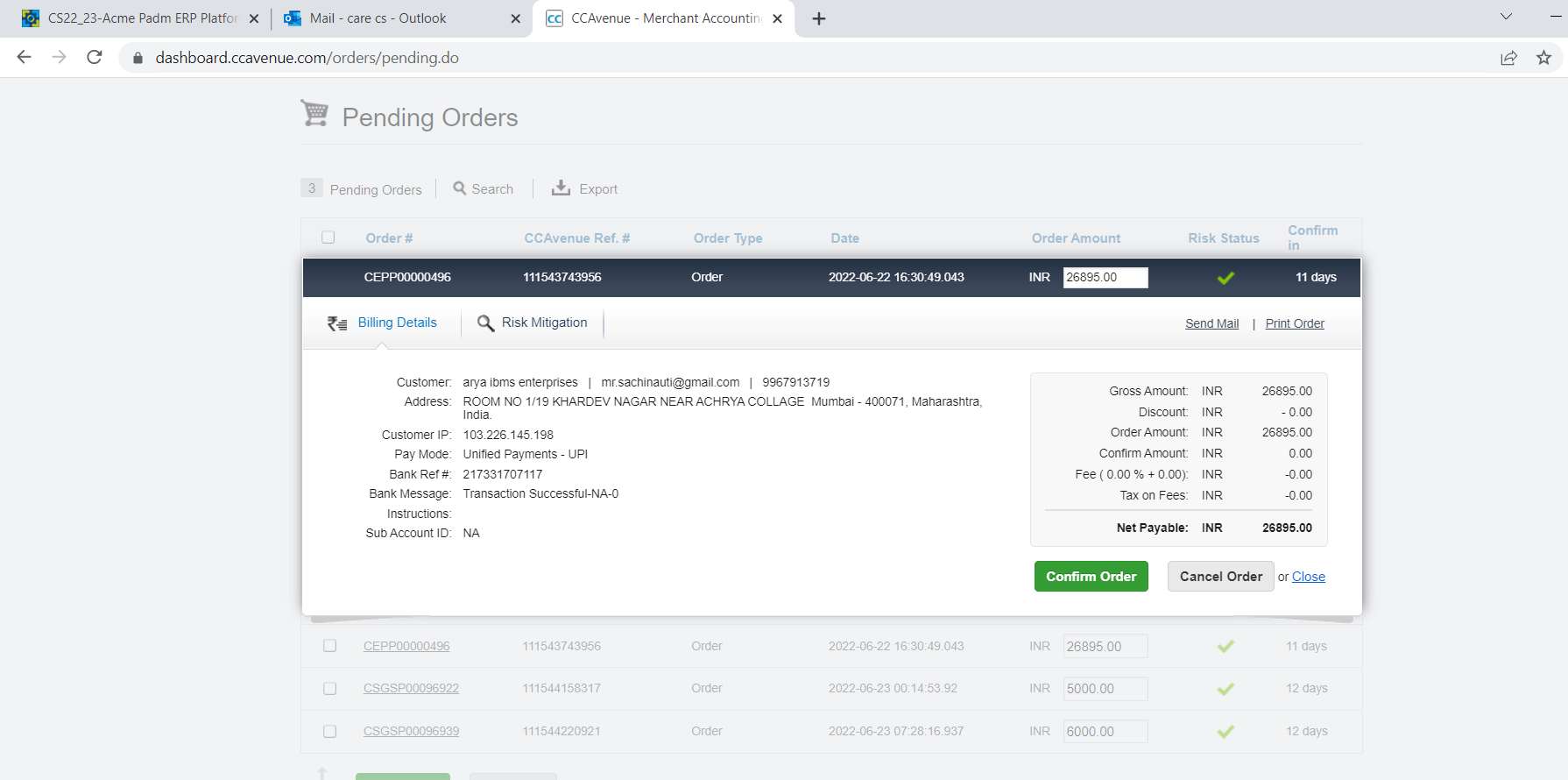Click the browser forward arrow

tap(59, 57)
